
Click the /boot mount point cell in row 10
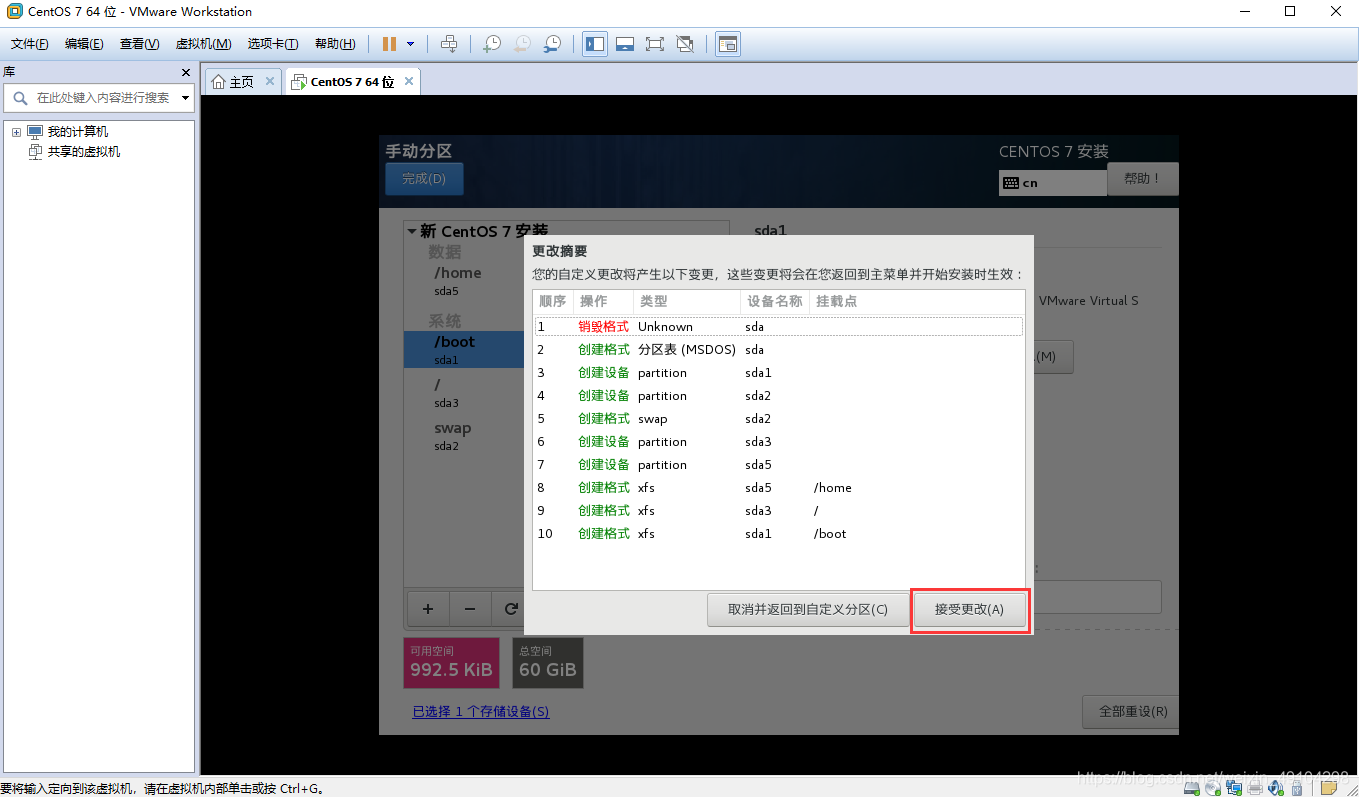pos(830,534)
